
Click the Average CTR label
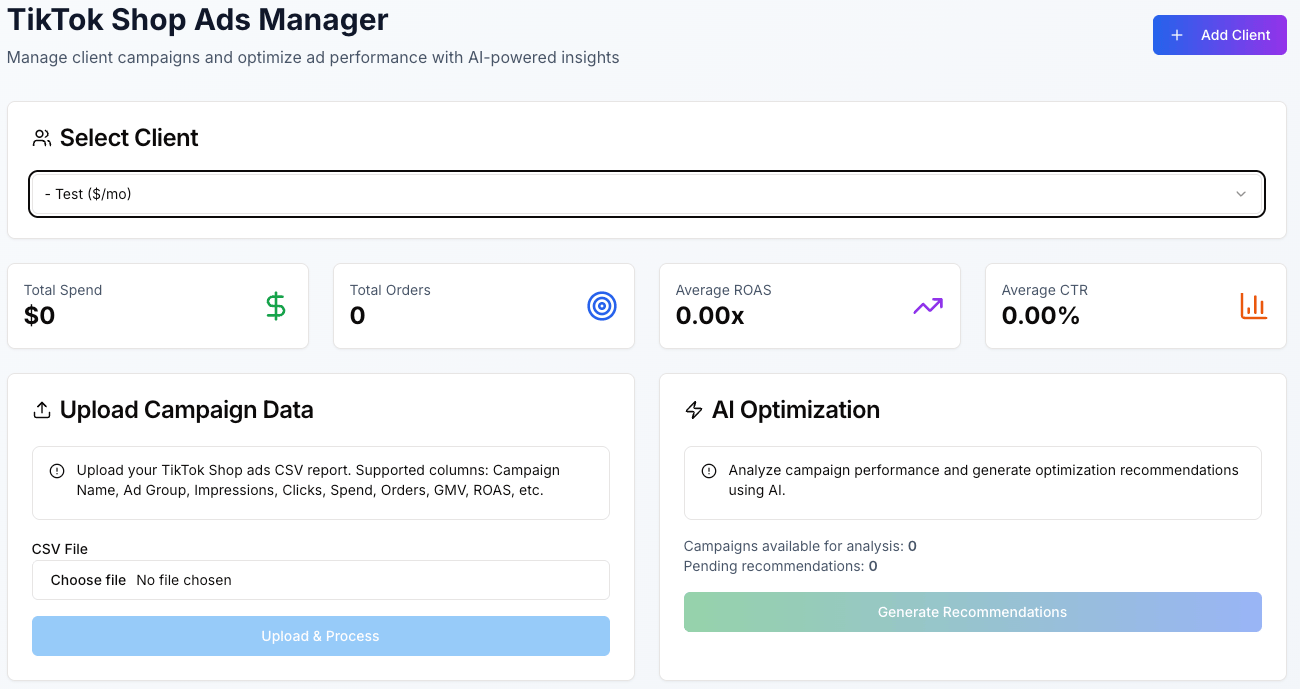(1045, 290)
